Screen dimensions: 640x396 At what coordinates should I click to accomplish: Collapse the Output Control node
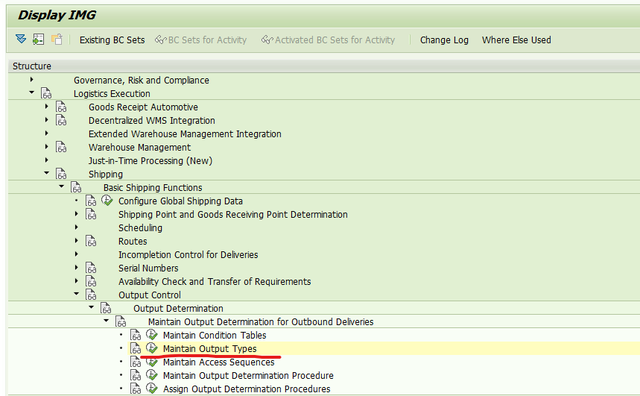(76, 294)
